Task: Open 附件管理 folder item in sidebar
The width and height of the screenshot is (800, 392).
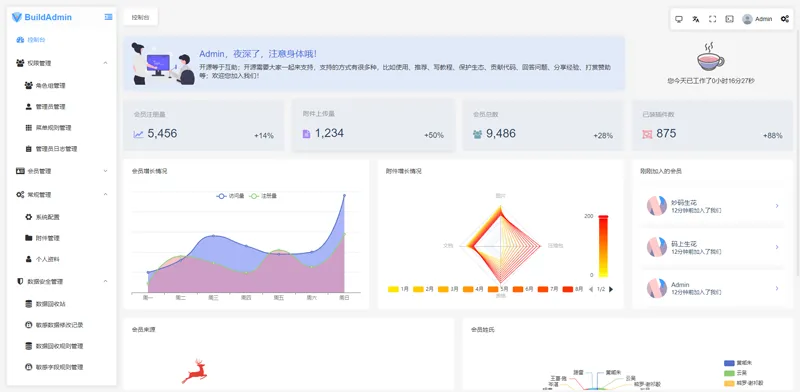Action: click(61, 238)
